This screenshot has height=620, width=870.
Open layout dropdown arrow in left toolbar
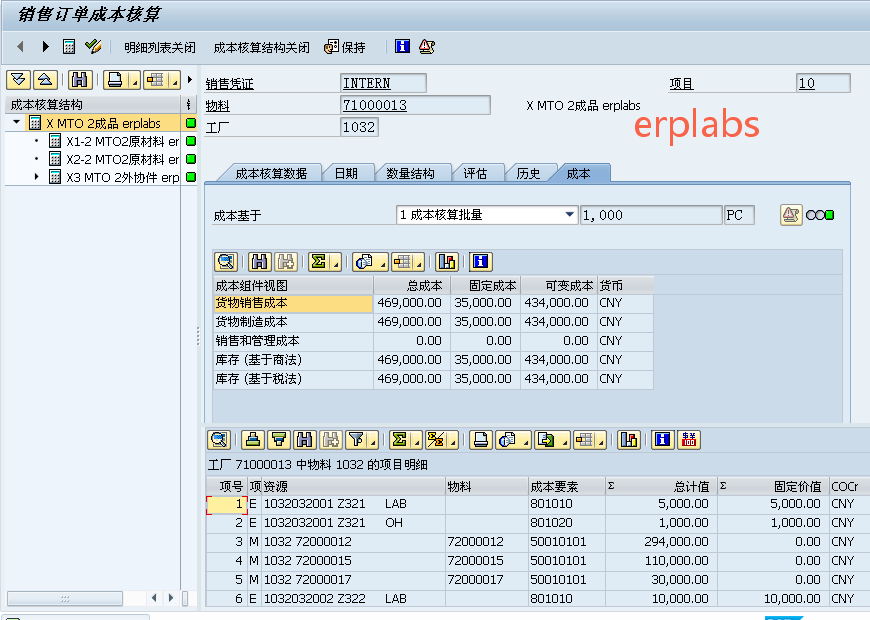[x=175, y=83]
